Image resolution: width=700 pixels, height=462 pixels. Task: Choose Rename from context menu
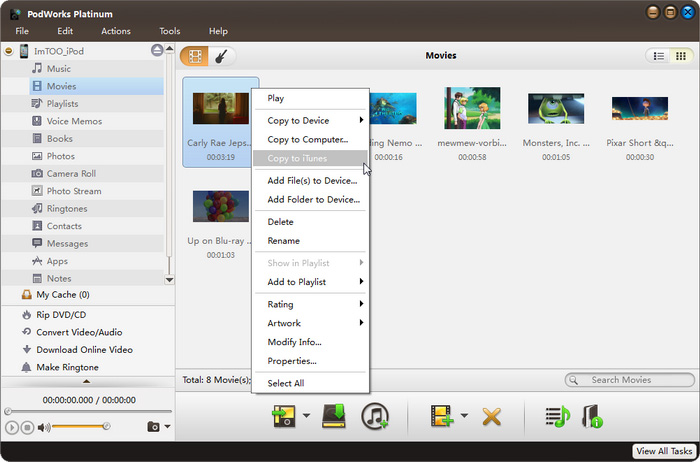[310, 241]
